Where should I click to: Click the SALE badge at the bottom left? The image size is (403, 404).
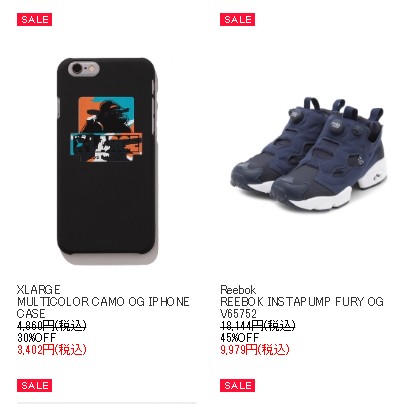(34, 386)
